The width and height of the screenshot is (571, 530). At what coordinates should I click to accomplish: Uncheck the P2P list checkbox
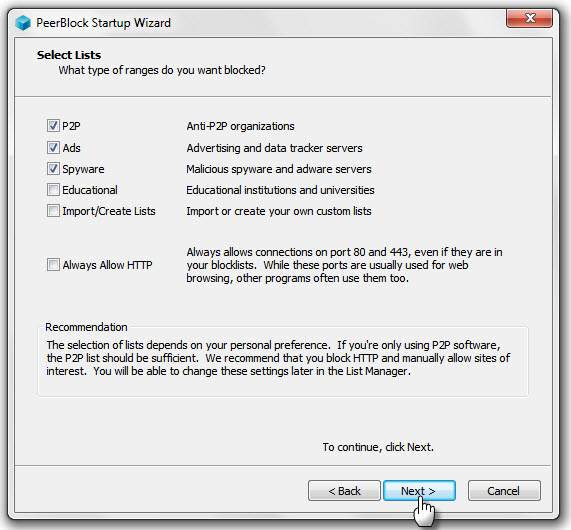[53, 126]
